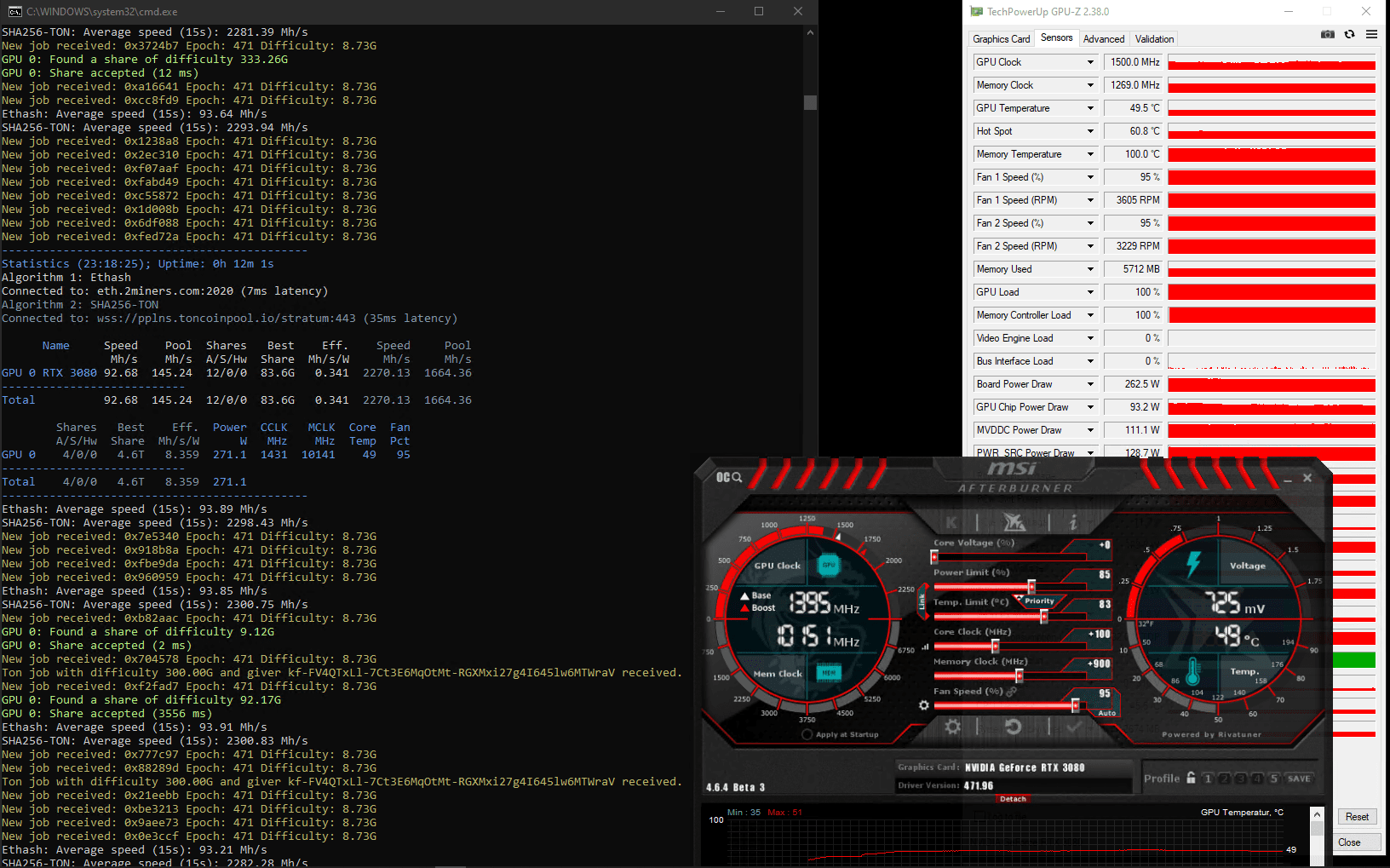Select Afterburner profile slot 1
The image size is (1390, 868).
point(1208,779)
